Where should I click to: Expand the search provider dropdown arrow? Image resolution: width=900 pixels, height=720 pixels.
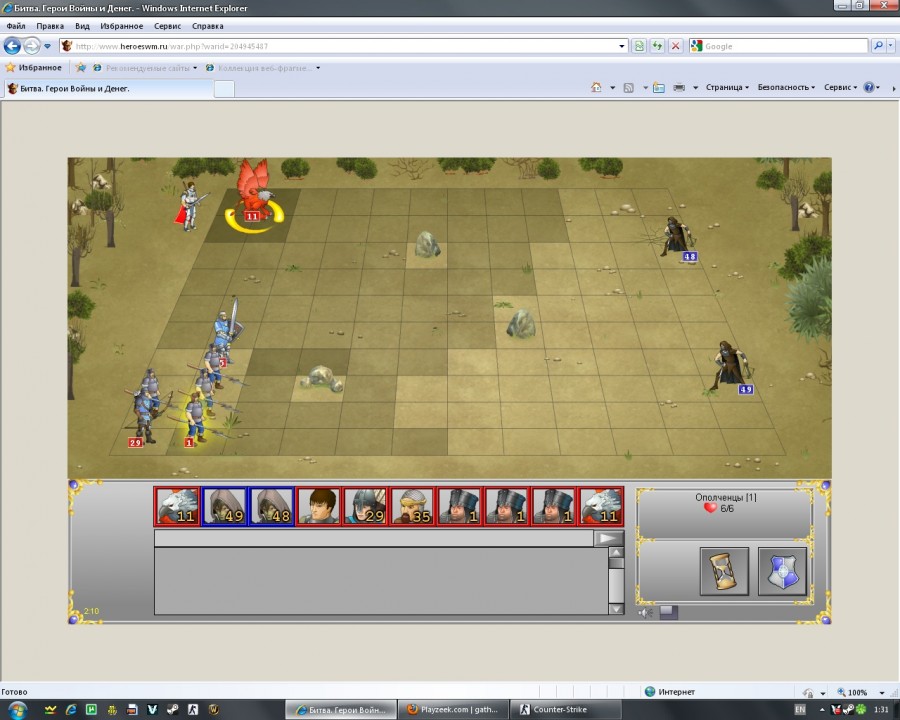(x=890, y=46)
